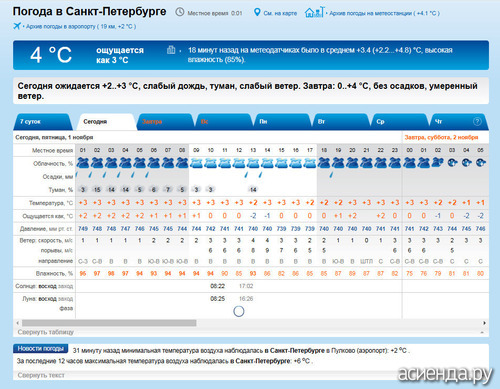The height and width of the screenshot is (389, 500).
Task: Click humidity value 98 at hour 03
Action: pyautogui.click(x=111, y=273)
